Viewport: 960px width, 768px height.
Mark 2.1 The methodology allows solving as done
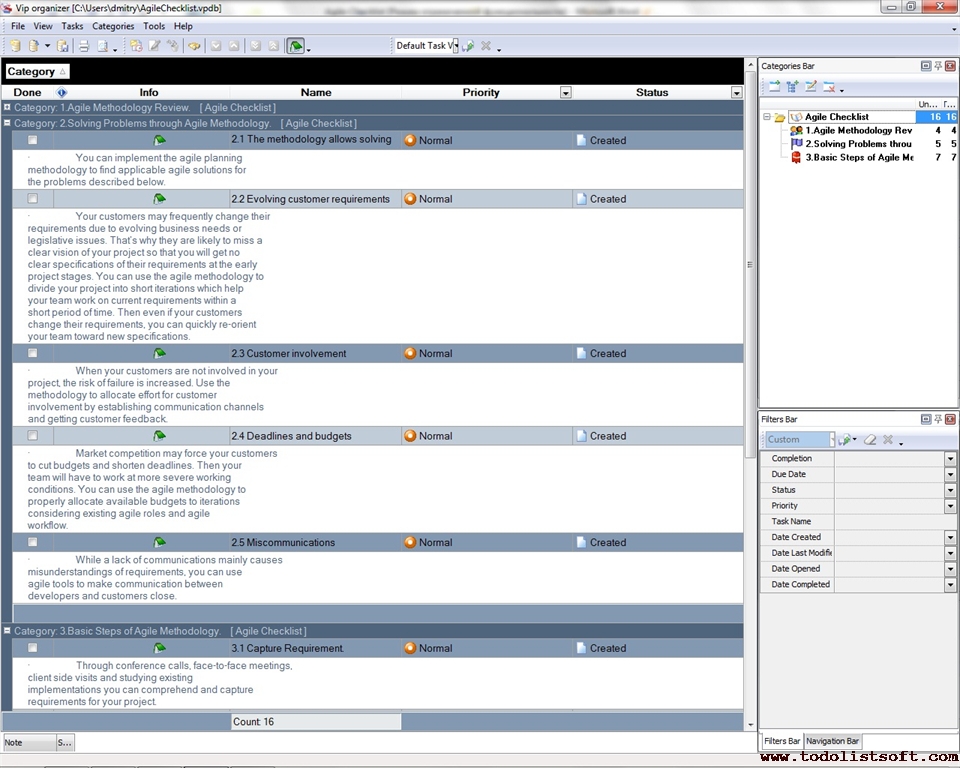tap(33, 140)
